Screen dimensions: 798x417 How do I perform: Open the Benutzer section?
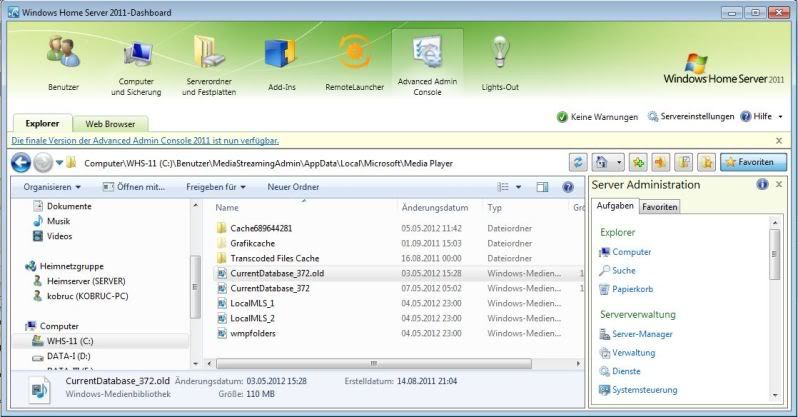(63, 63)
